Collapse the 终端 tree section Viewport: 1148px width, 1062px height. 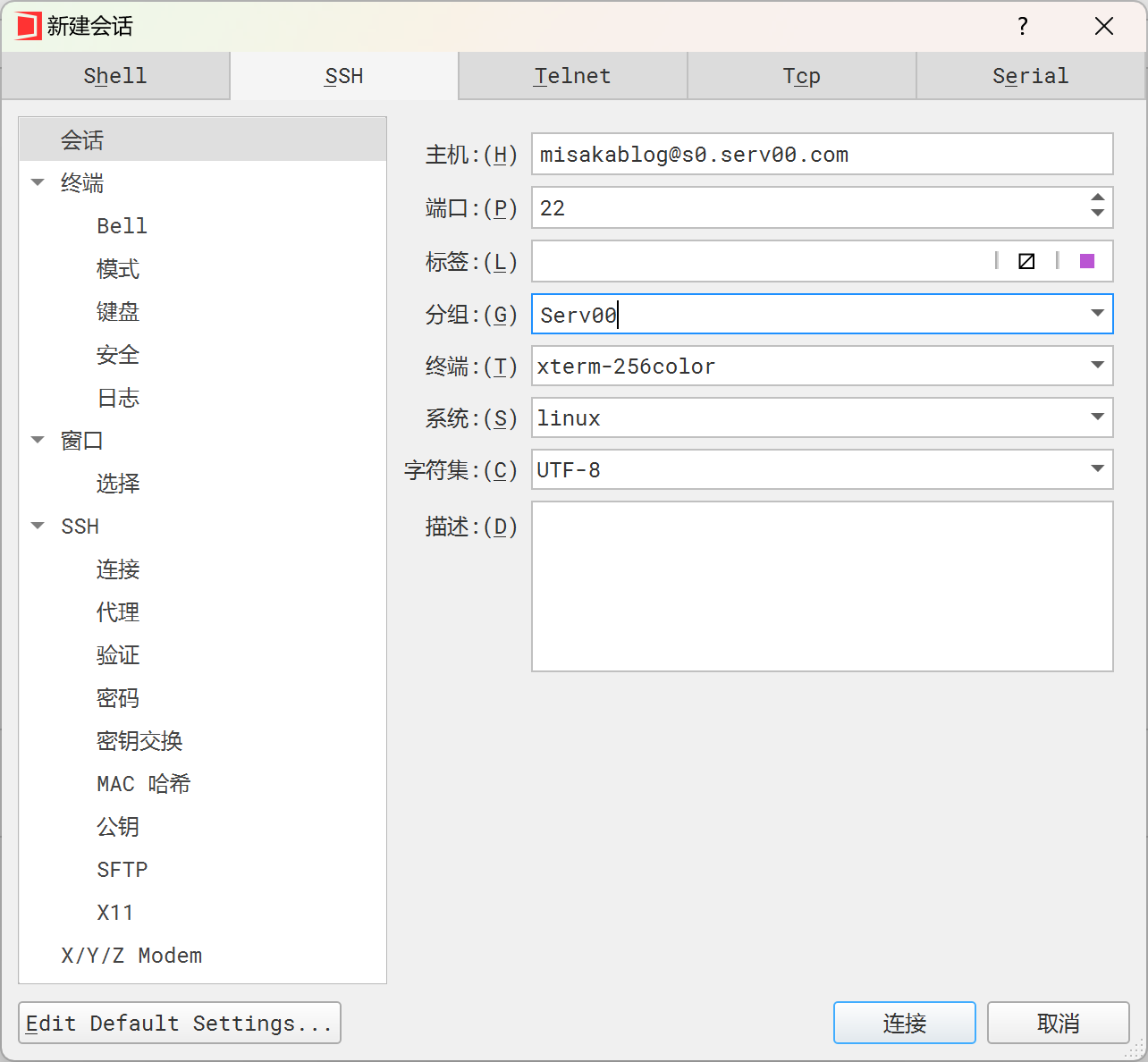[38, 182]
